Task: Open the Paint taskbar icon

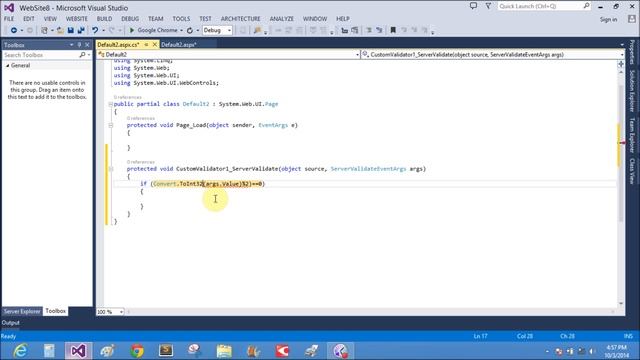Action: tap(107, 351)
